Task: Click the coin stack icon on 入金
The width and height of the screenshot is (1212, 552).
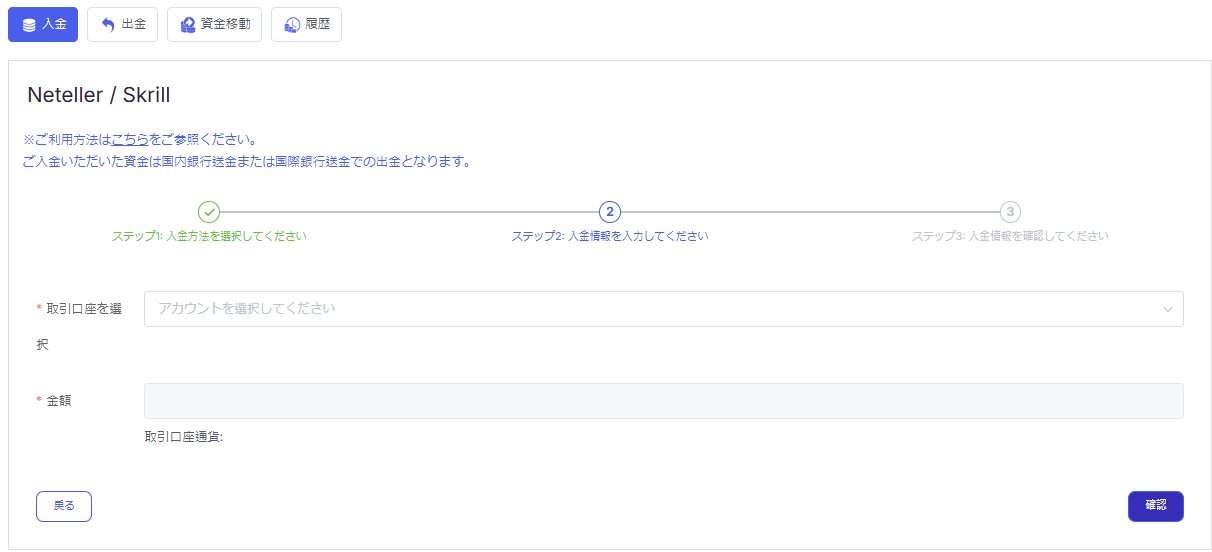Action: pos(28,25)
